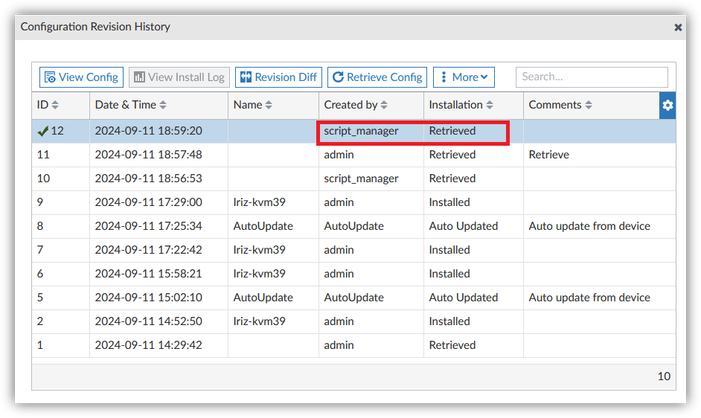Viewport: 701px width, 418px height.
Task: Click Retrieved status in revision 1
Action: click(452, 345)
